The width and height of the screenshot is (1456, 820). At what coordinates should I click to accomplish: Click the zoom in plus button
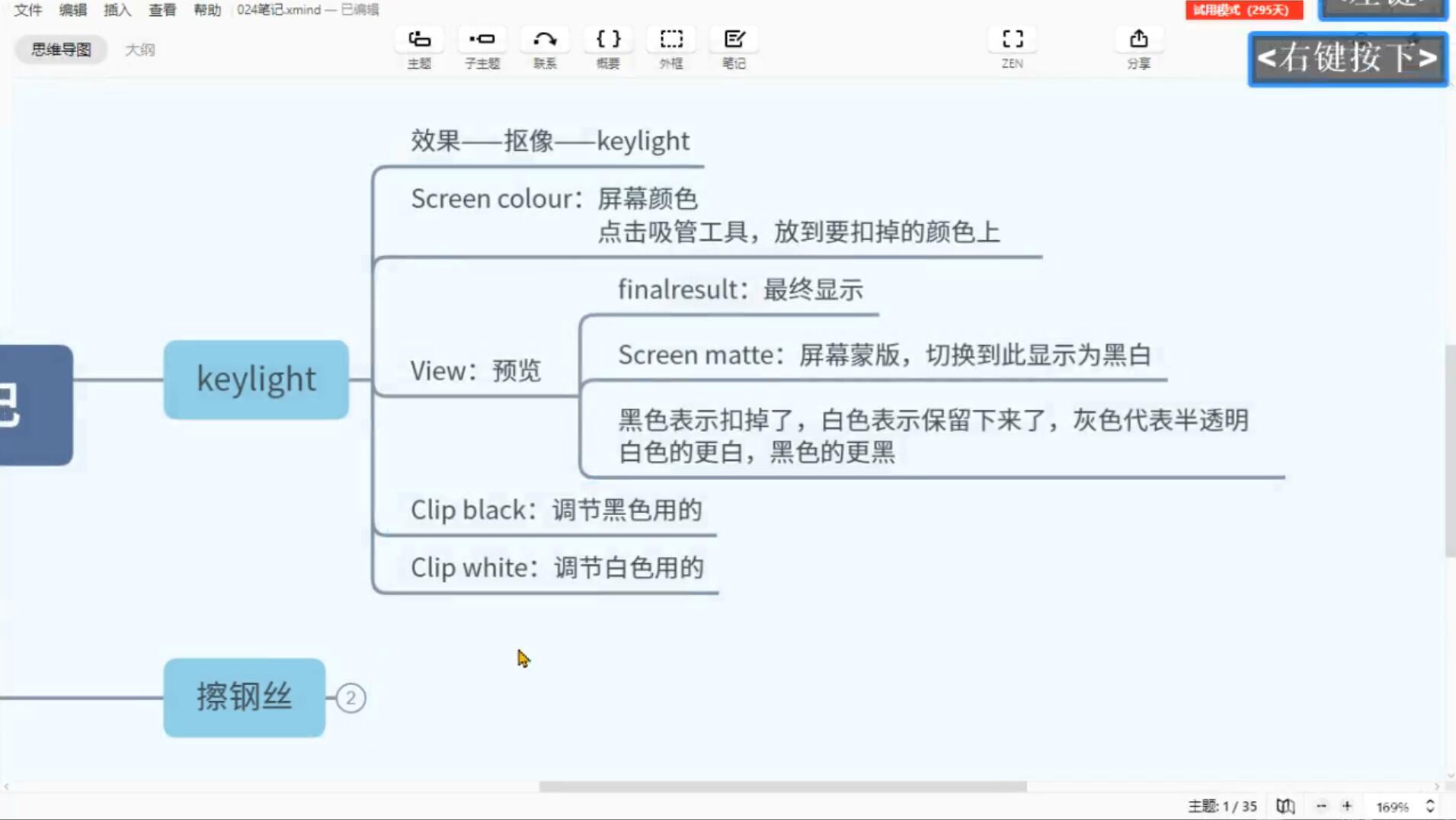[x=1346, y=806]
